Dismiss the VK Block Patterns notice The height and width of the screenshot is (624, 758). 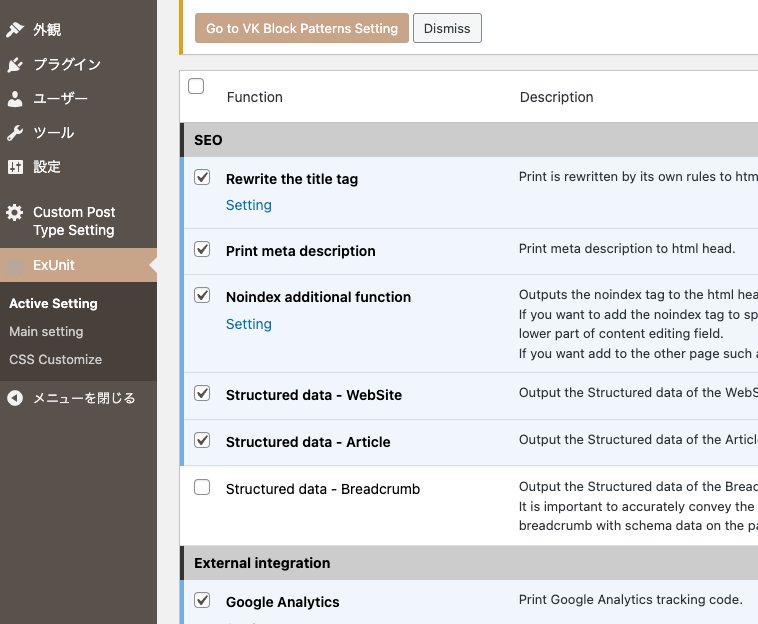tap(447, 29)
